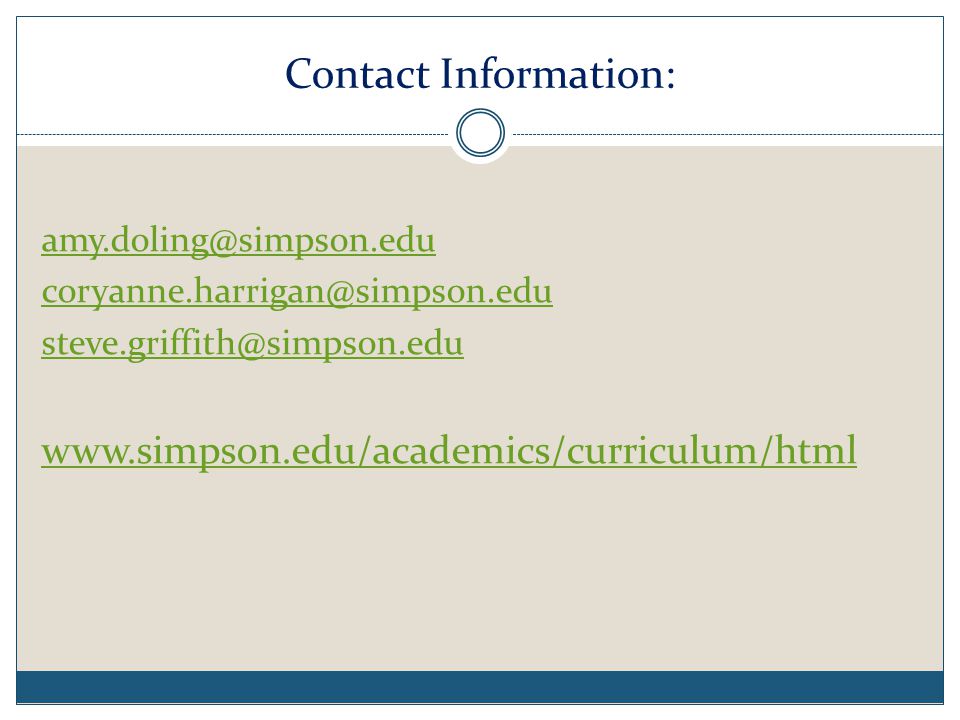Click the coryanne.harrigan@simpson.edu email link

(x=297, y=292)
